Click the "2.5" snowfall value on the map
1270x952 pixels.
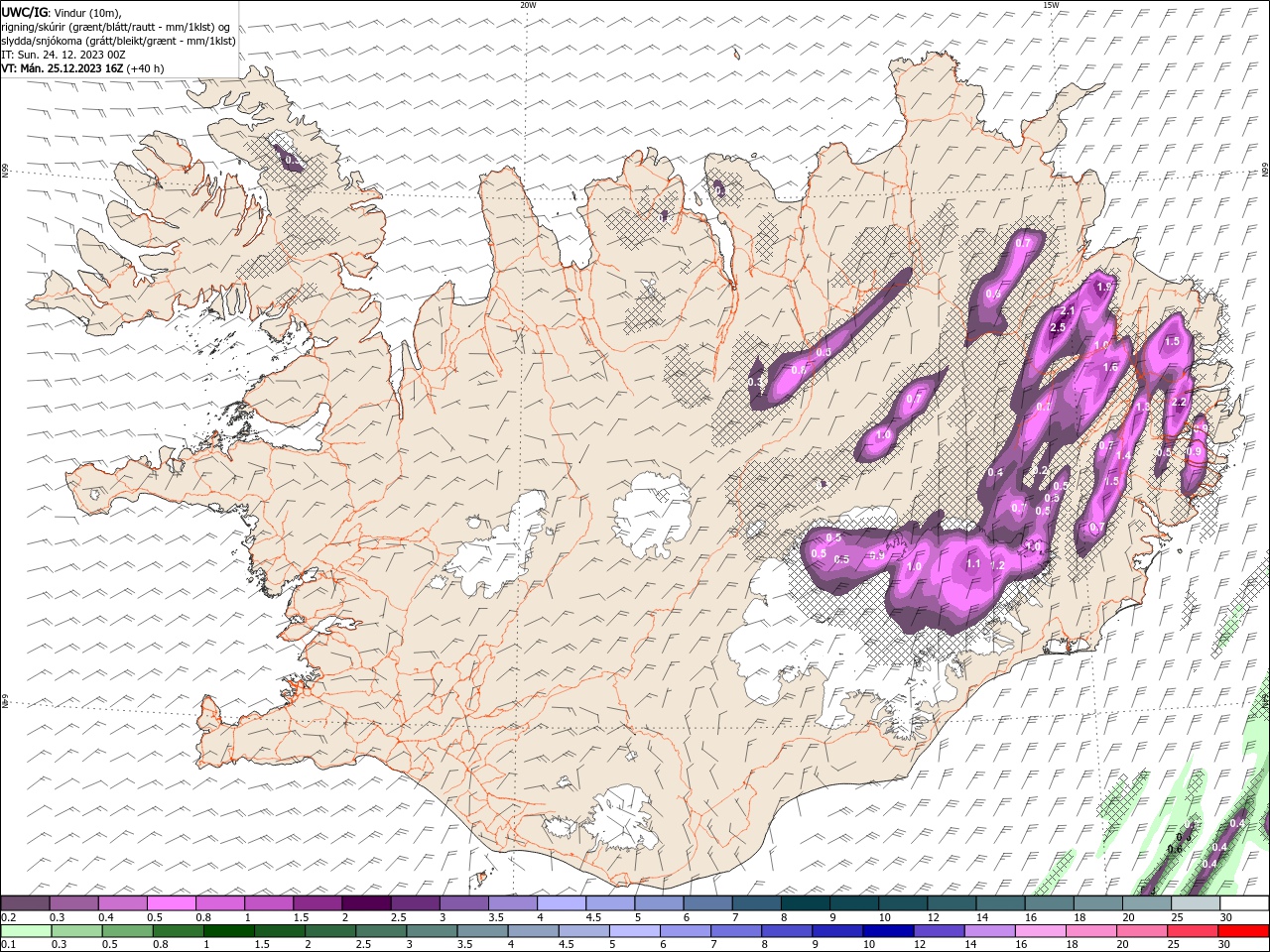tap(1058, 327)
